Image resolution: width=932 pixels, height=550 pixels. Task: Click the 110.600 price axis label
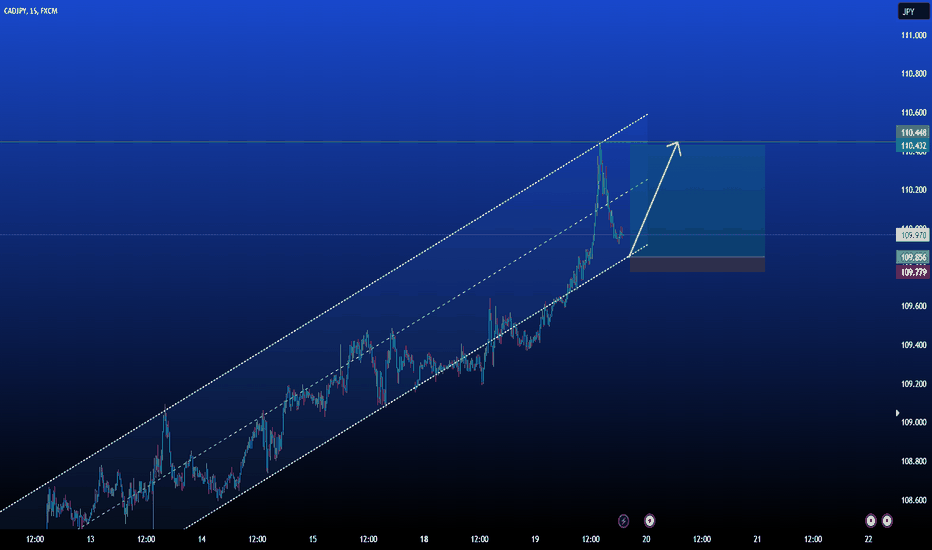914,112
